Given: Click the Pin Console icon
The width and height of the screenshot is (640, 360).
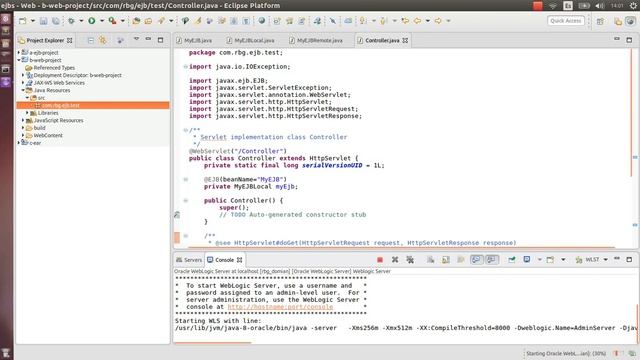Looking at the screenshot, I should (x=512, y=260).
